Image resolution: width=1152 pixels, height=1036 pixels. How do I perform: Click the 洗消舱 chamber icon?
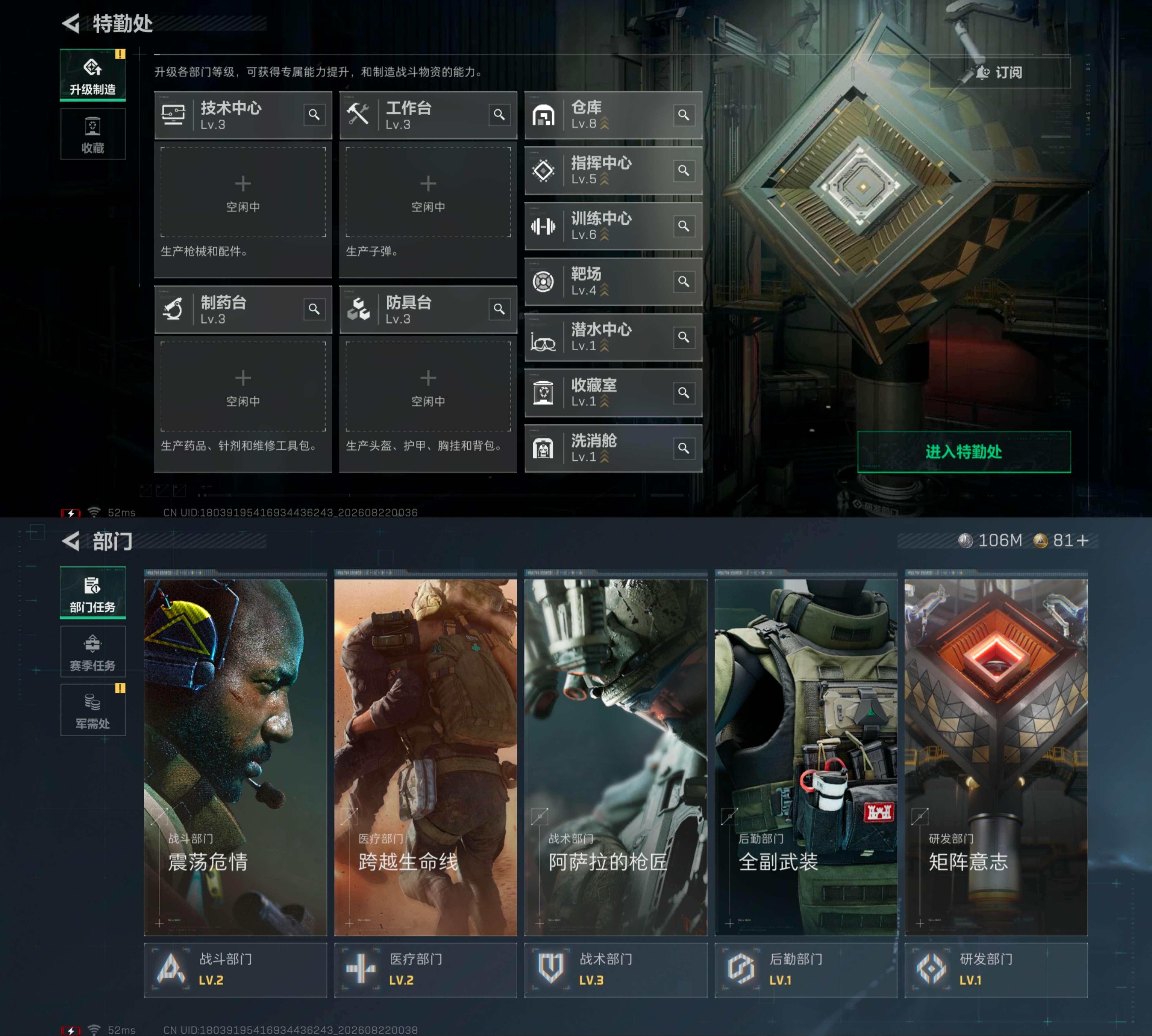coord(543,449)
